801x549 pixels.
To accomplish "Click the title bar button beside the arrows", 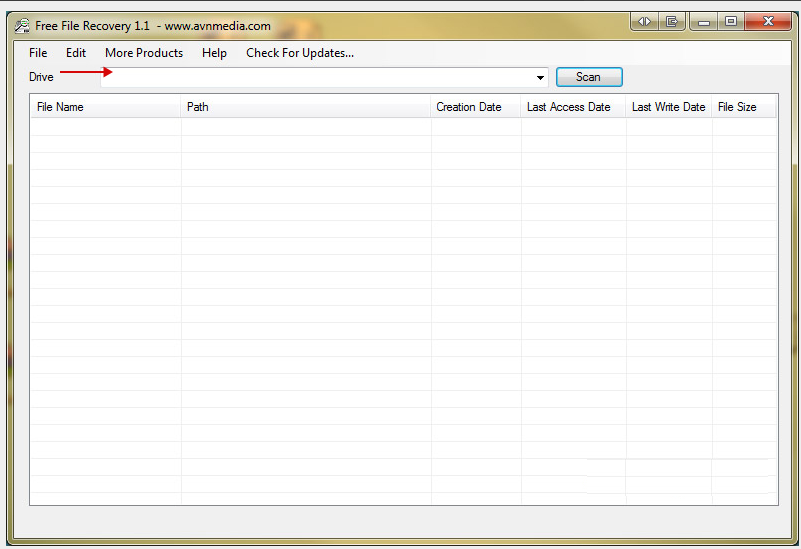I will pyautogui.click(x=672, y=21).
